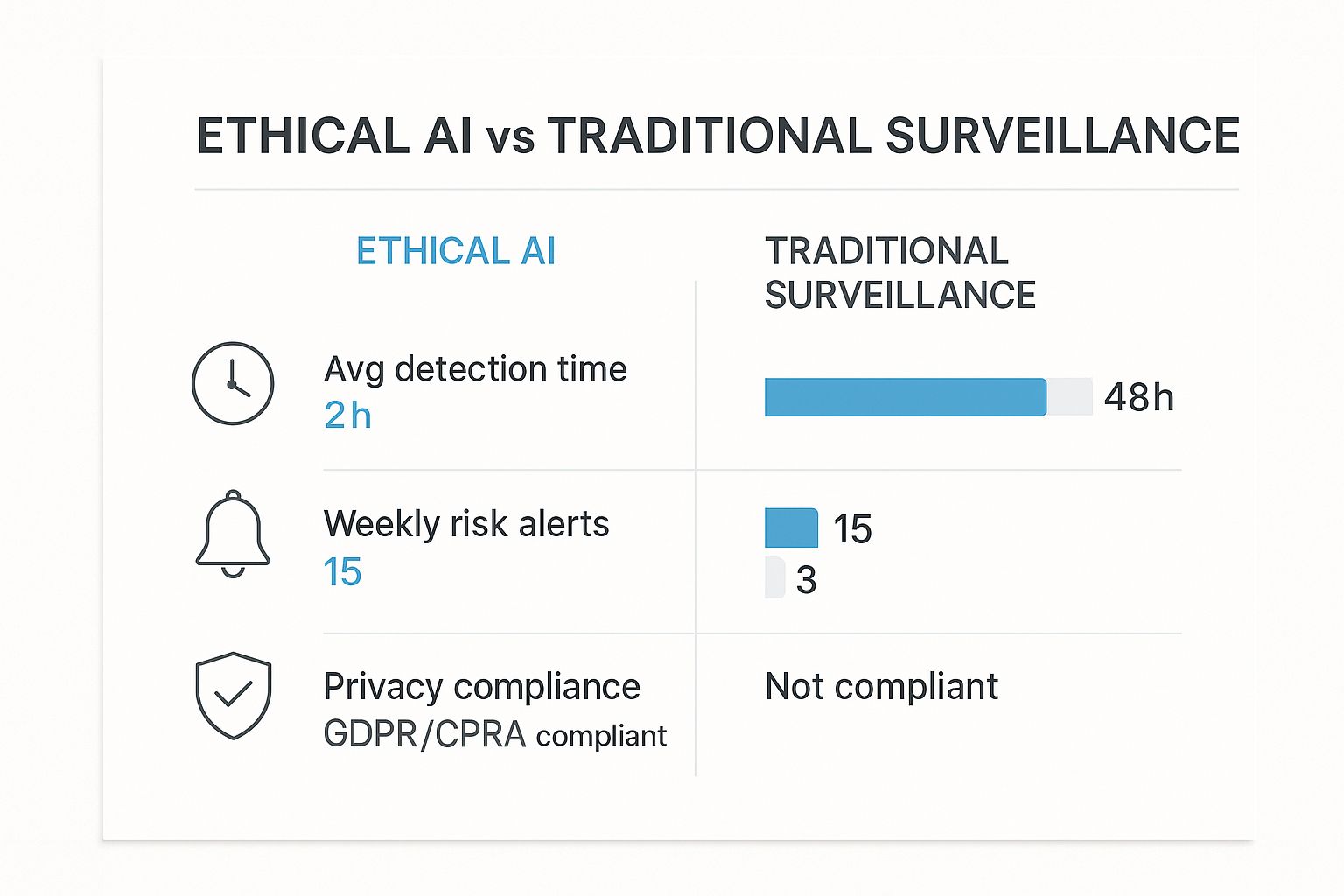Click the clock icon

coord(233,384)
